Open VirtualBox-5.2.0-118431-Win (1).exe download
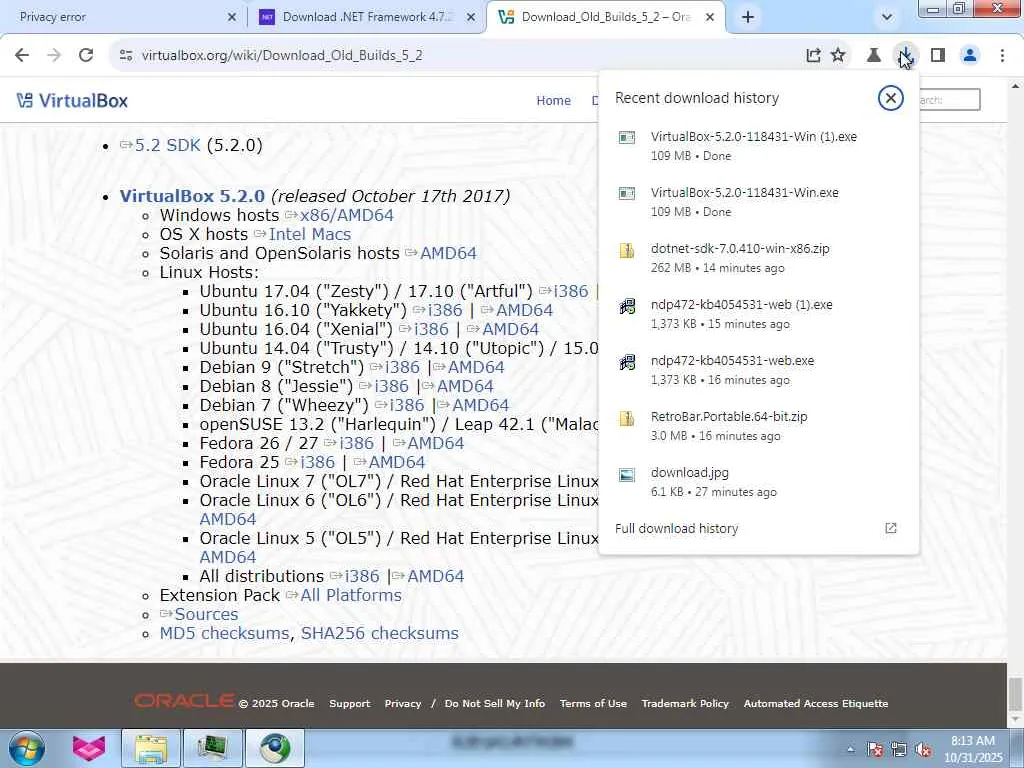Image resolution: width=1024 pixels, height=768 pixels. pos(758,146)
